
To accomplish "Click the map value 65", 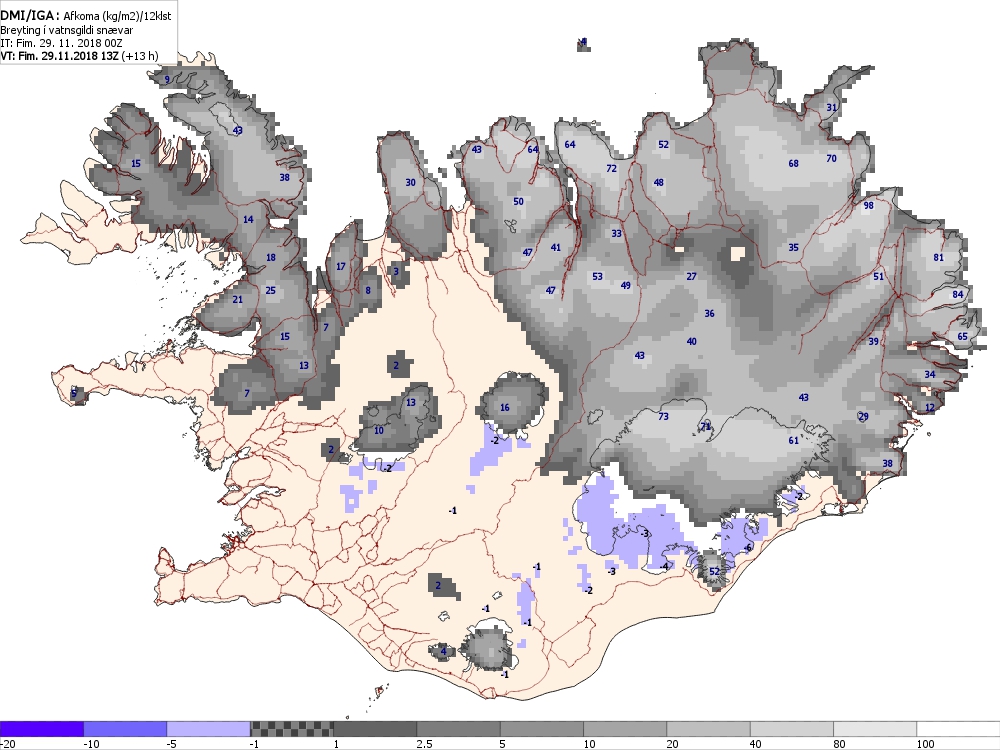I will click(x=962, y=336).
